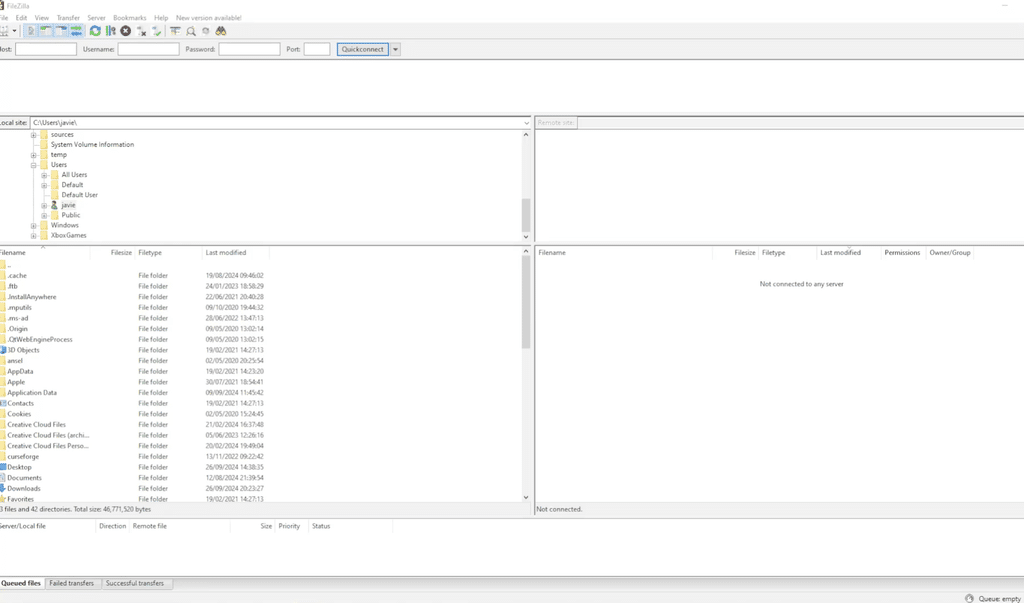Open the Site Manager dropdown arrow
This screenshot has height=603, width=1024.
14,31
